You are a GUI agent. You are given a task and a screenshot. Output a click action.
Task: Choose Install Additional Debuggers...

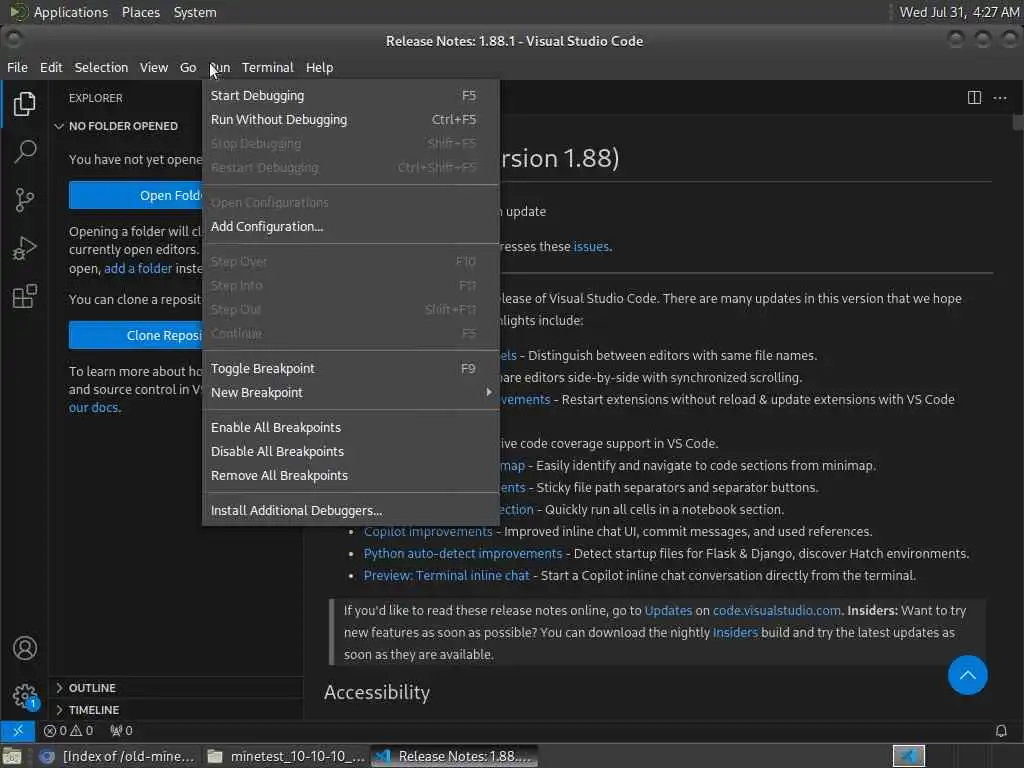coord(351,510)
